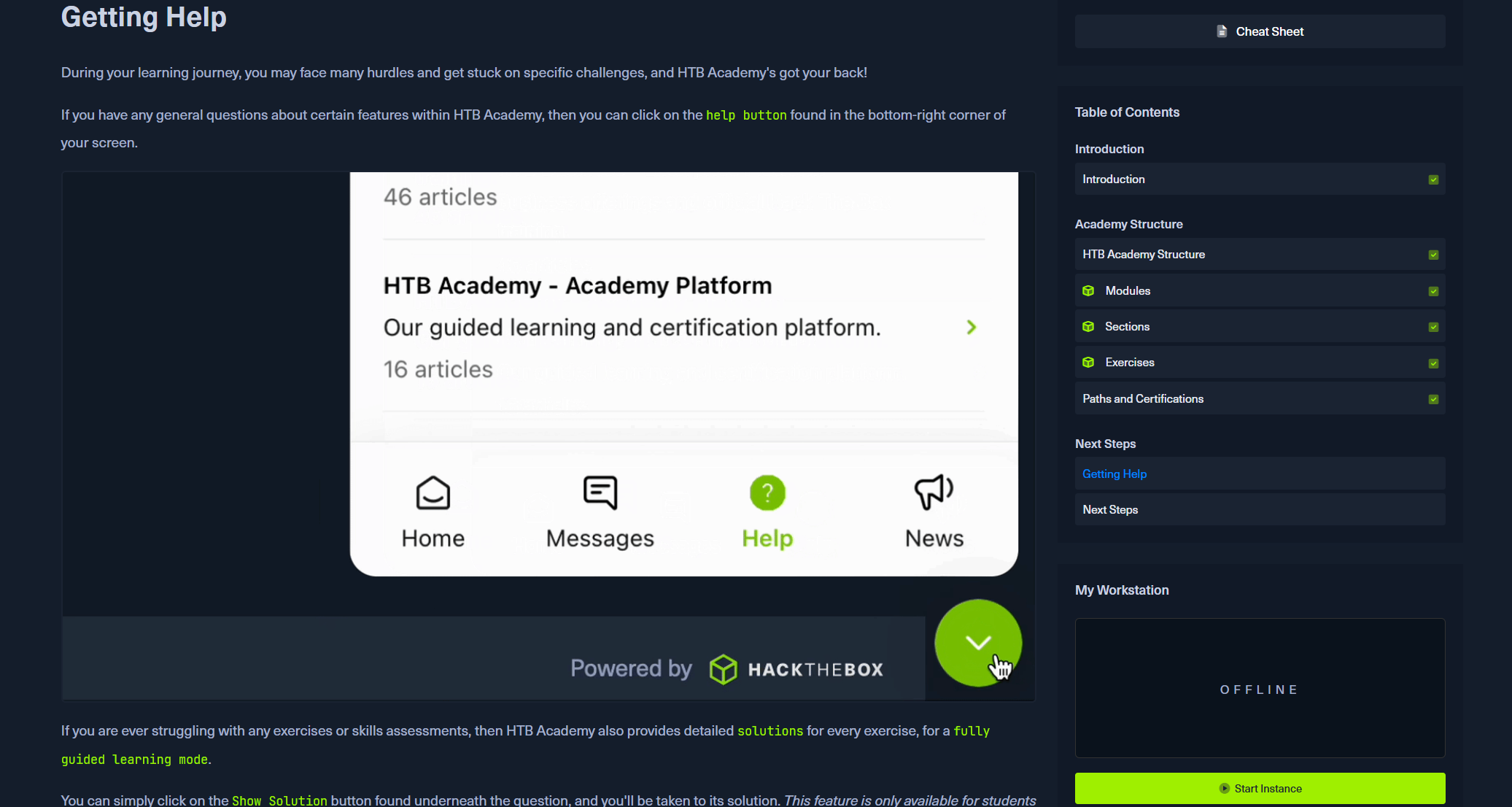The width and height of the screenshot is (1512, 807).
Task: Click the Introduction completed checkbox
Action: (x=1433, y=179)
